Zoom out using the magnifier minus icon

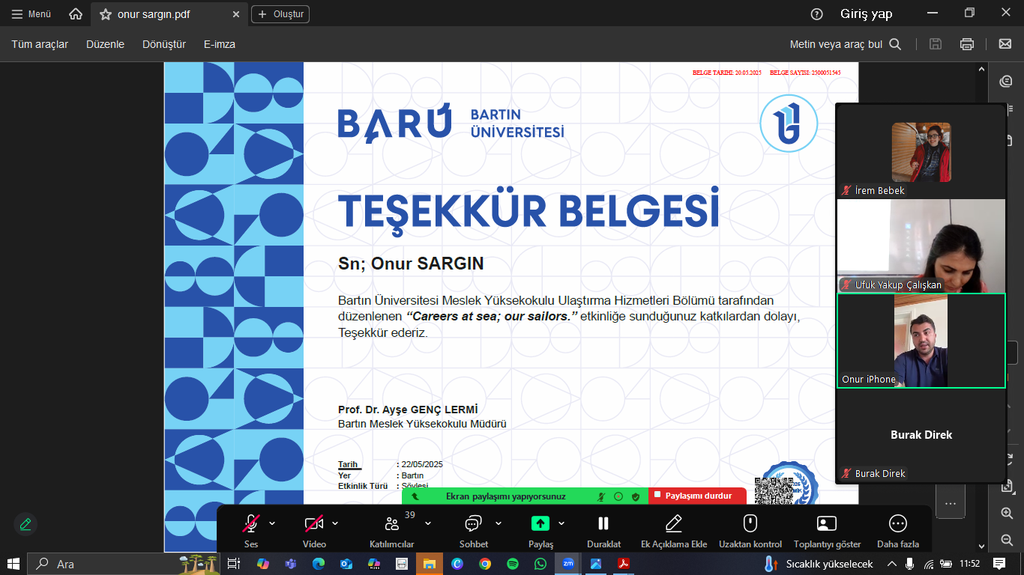tap(1007, 540)
